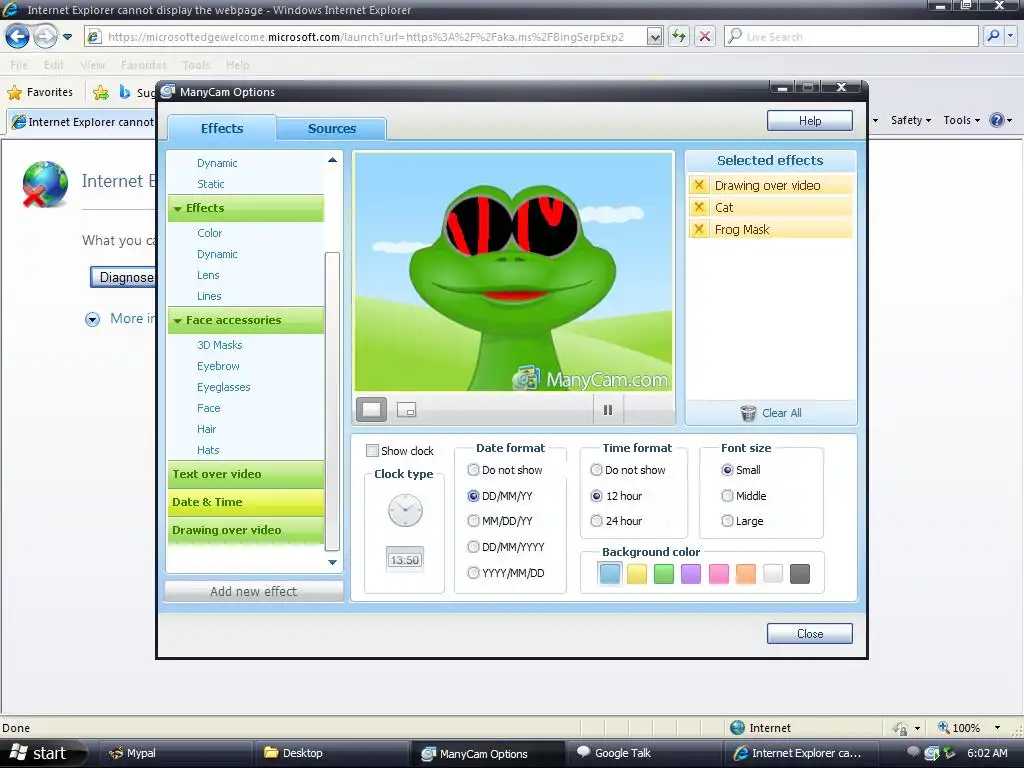Click the Diagnose button in Internet Explorer

[123, 277]
